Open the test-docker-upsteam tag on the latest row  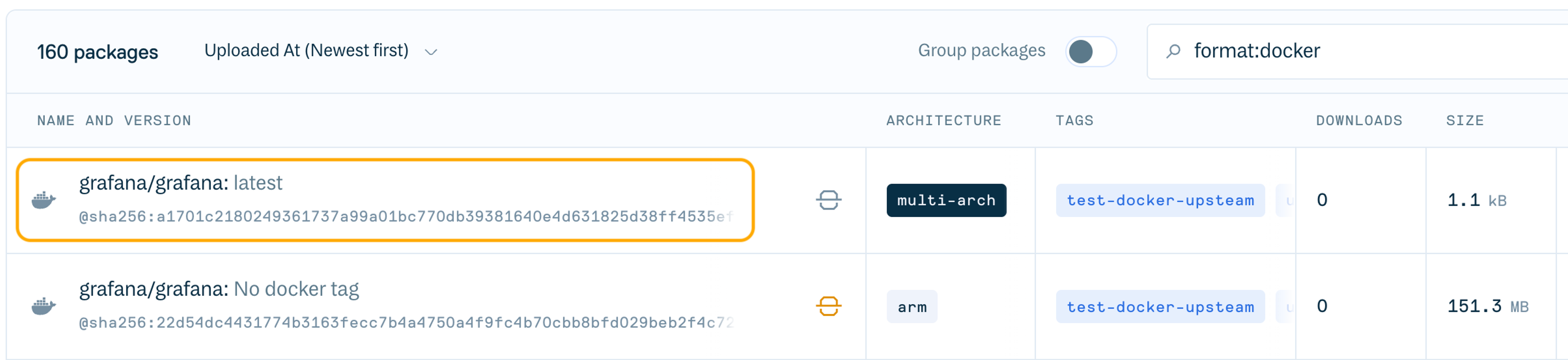[x=1160, y=200]
